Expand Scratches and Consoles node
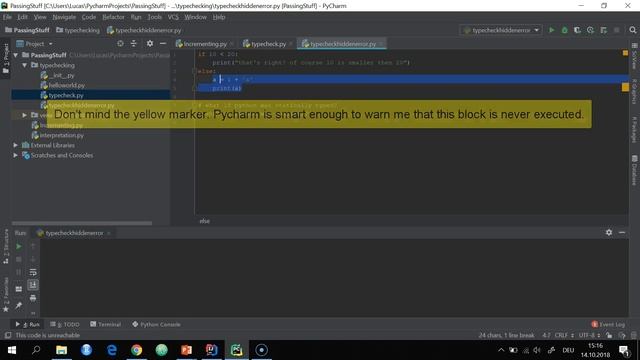Viewport: 640px width, 360px height. tap(15, 155)
